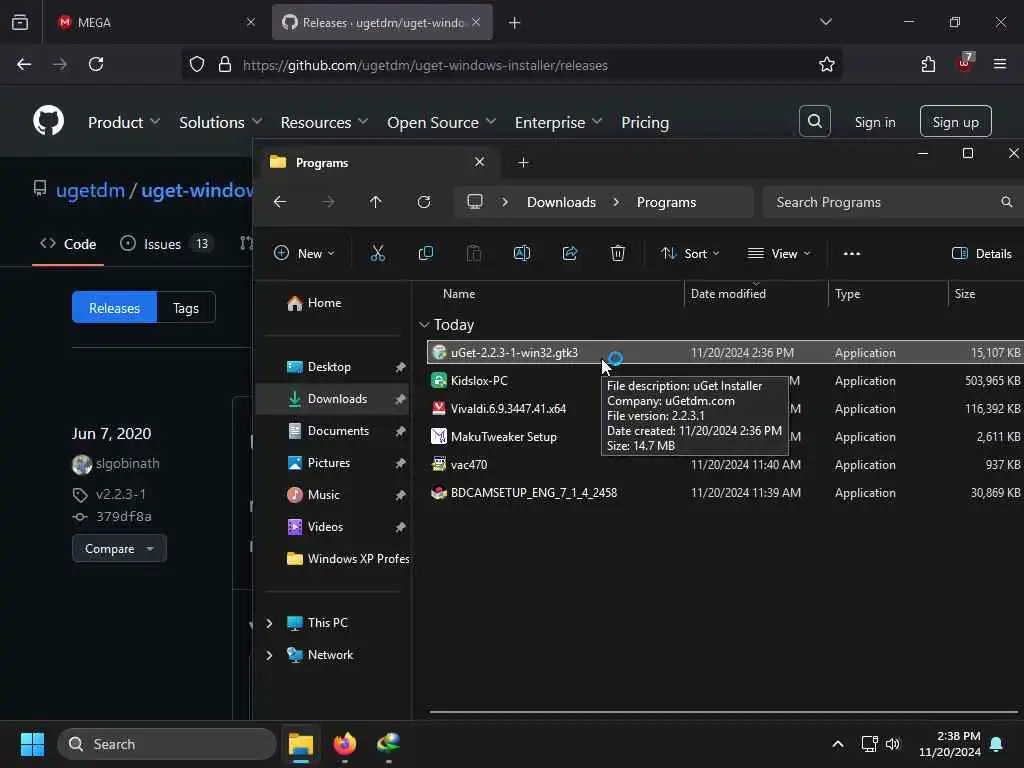This screenshot has width=1024, height=768.
Task: Open Downloads in navigation pane
Action: click(332, 399)
